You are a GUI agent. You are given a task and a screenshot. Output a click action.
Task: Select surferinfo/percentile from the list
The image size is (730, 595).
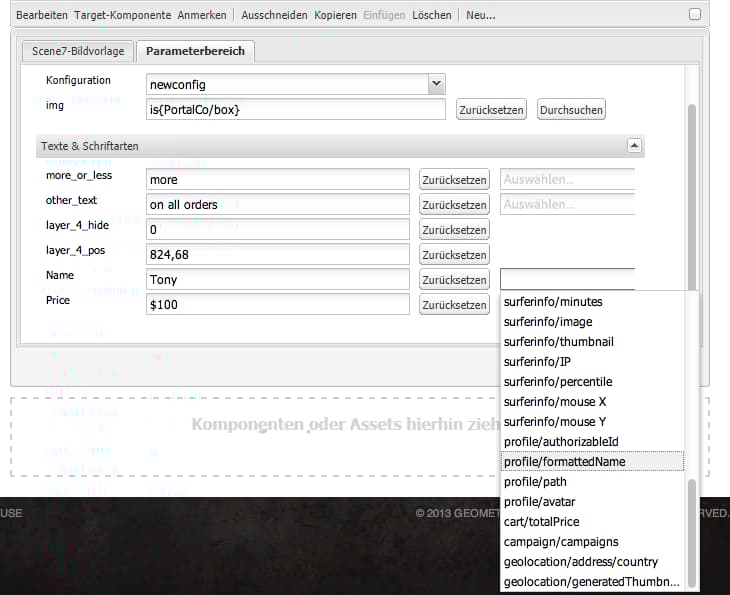point(592,382)
